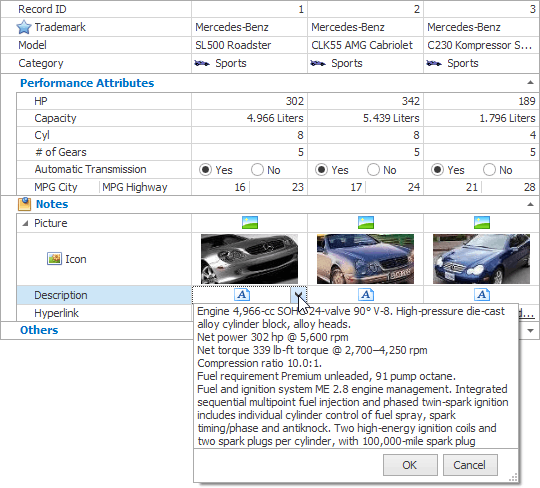Select the Description row header

click(x=104, y=295)
